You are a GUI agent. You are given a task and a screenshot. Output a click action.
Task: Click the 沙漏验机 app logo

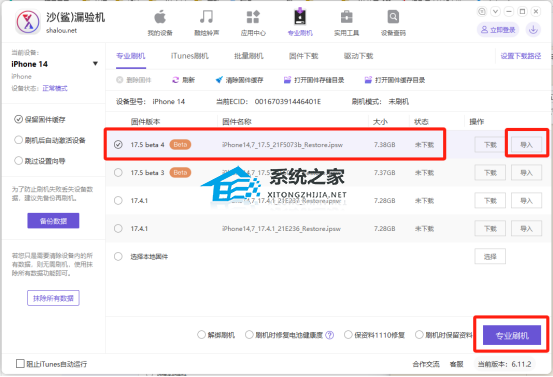[28, 23]
